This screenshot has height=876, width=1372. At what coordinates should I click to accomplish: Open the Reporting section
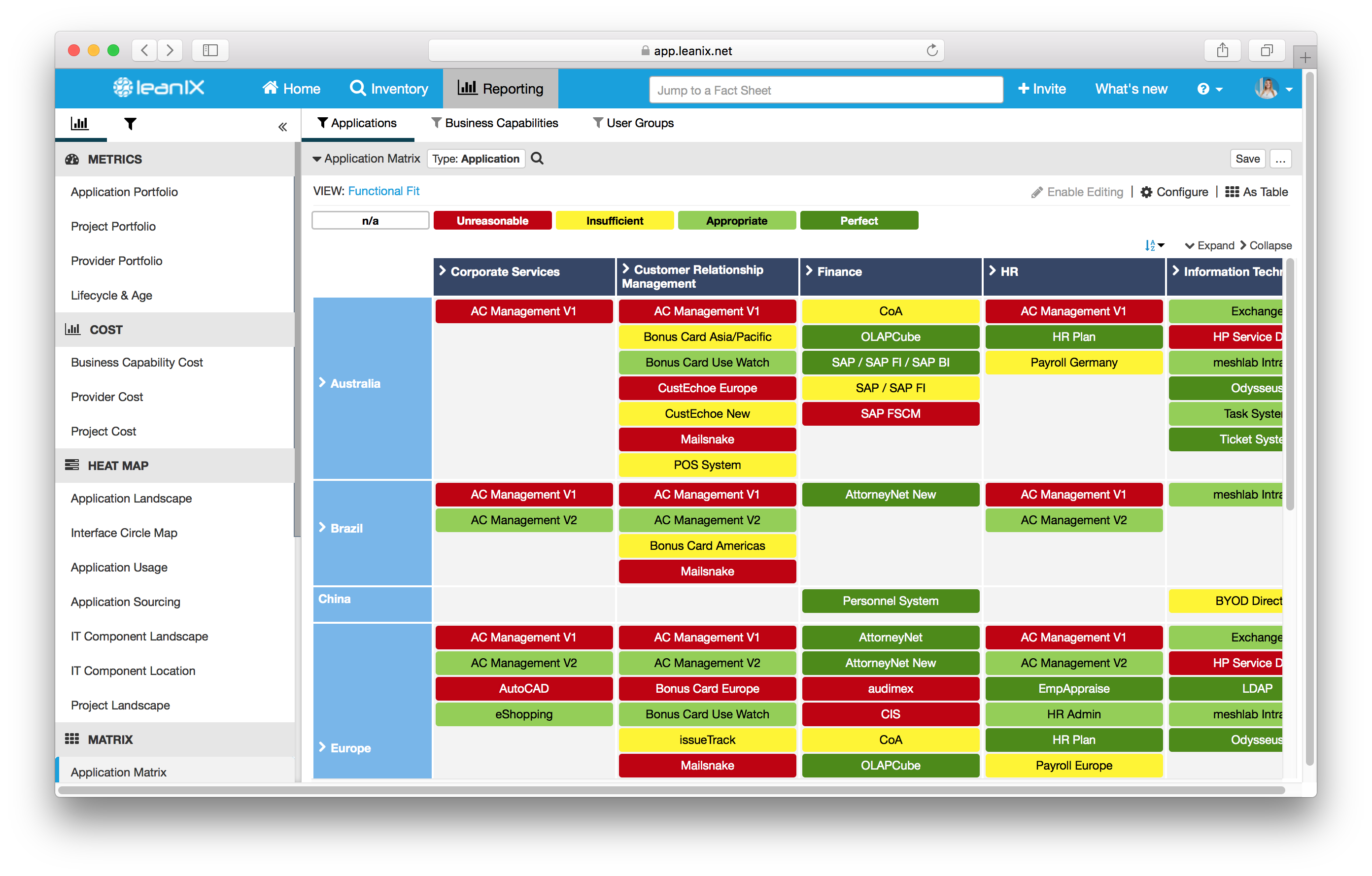click(x=500, y=88)
